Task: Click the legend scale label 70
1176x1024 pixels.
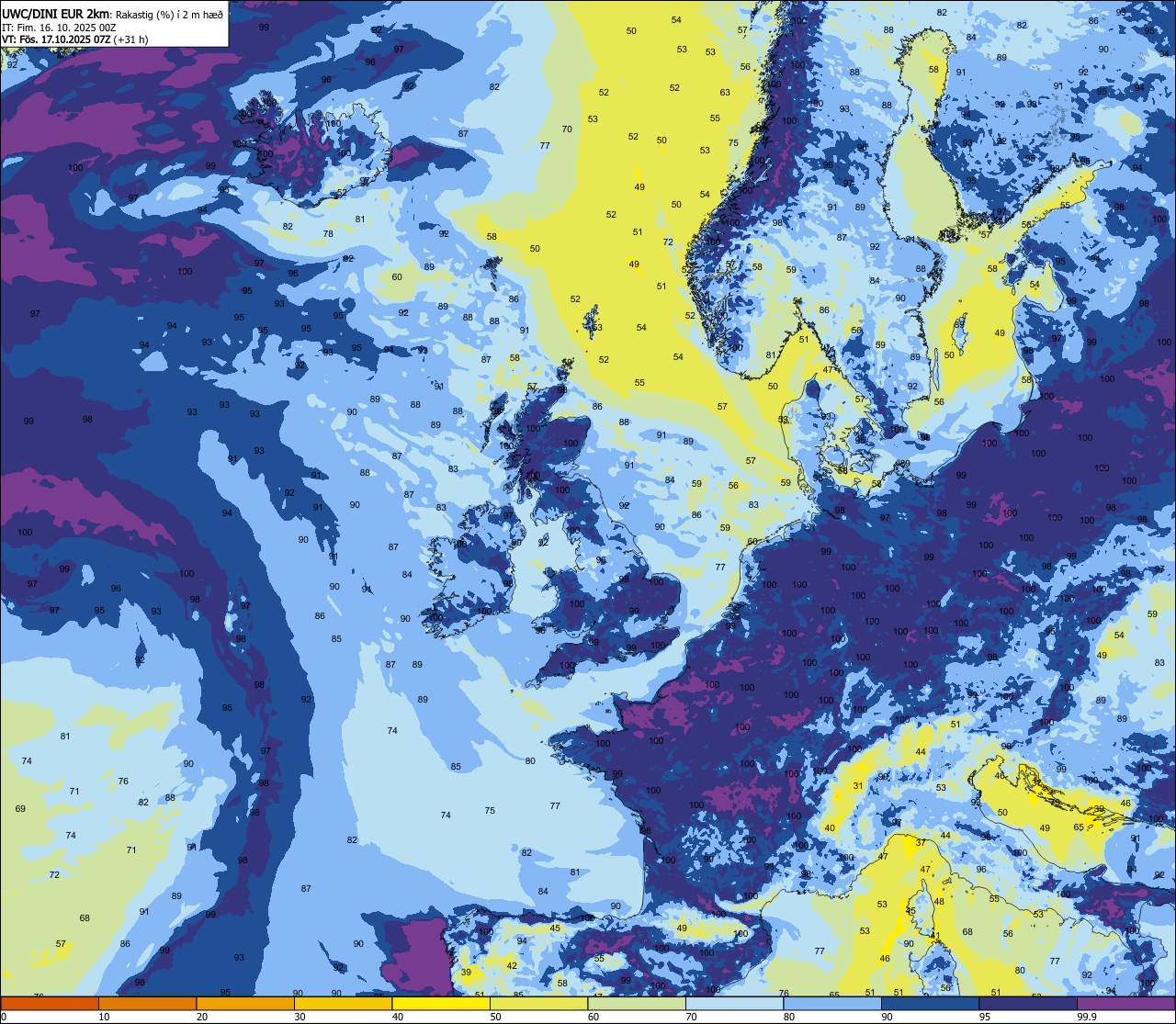Action: pos(691,1017)
